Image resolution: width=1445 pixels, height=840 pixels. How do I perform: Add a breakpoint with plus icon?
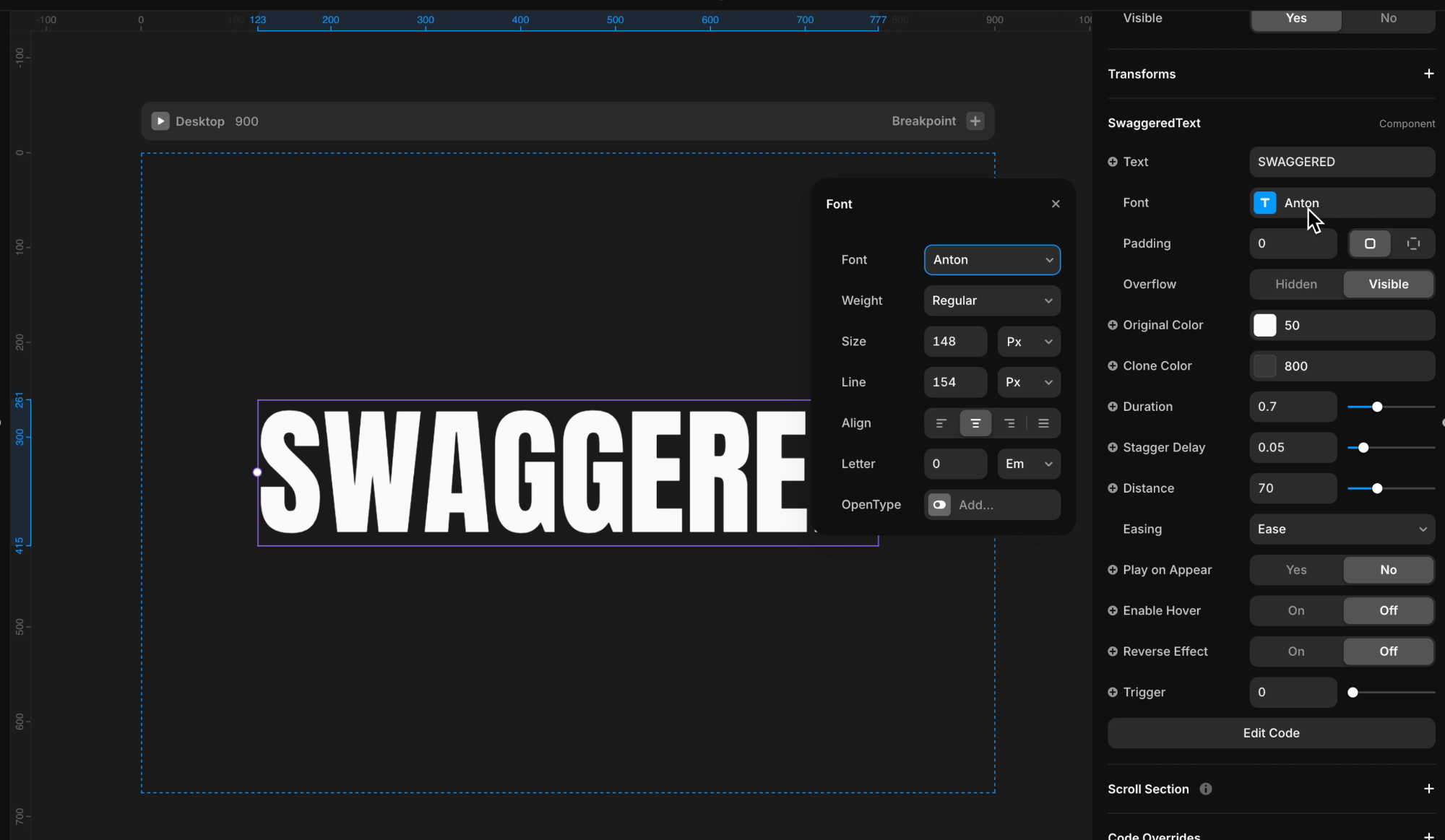click(x=975, y=121)
